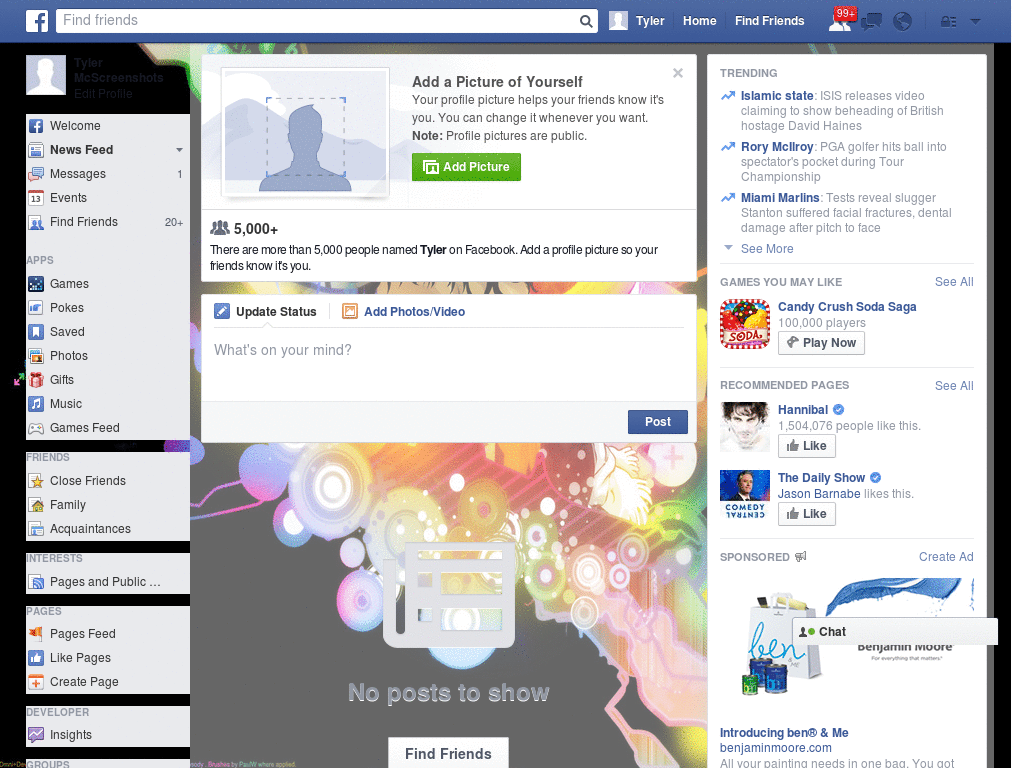Click Find Friends button below No posts

(x=448, y=754)
